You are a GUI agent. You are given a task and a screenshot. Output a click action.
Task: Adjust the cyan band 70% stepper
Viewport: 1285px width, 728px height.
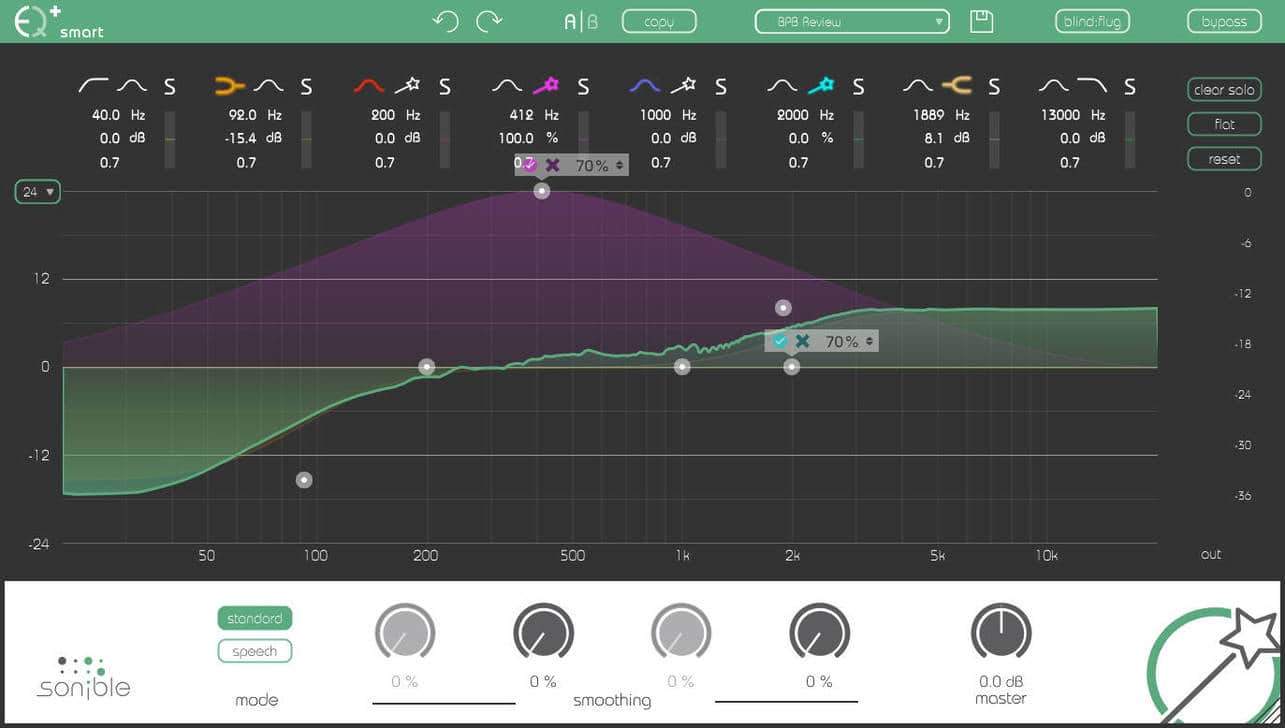(870, 342)
